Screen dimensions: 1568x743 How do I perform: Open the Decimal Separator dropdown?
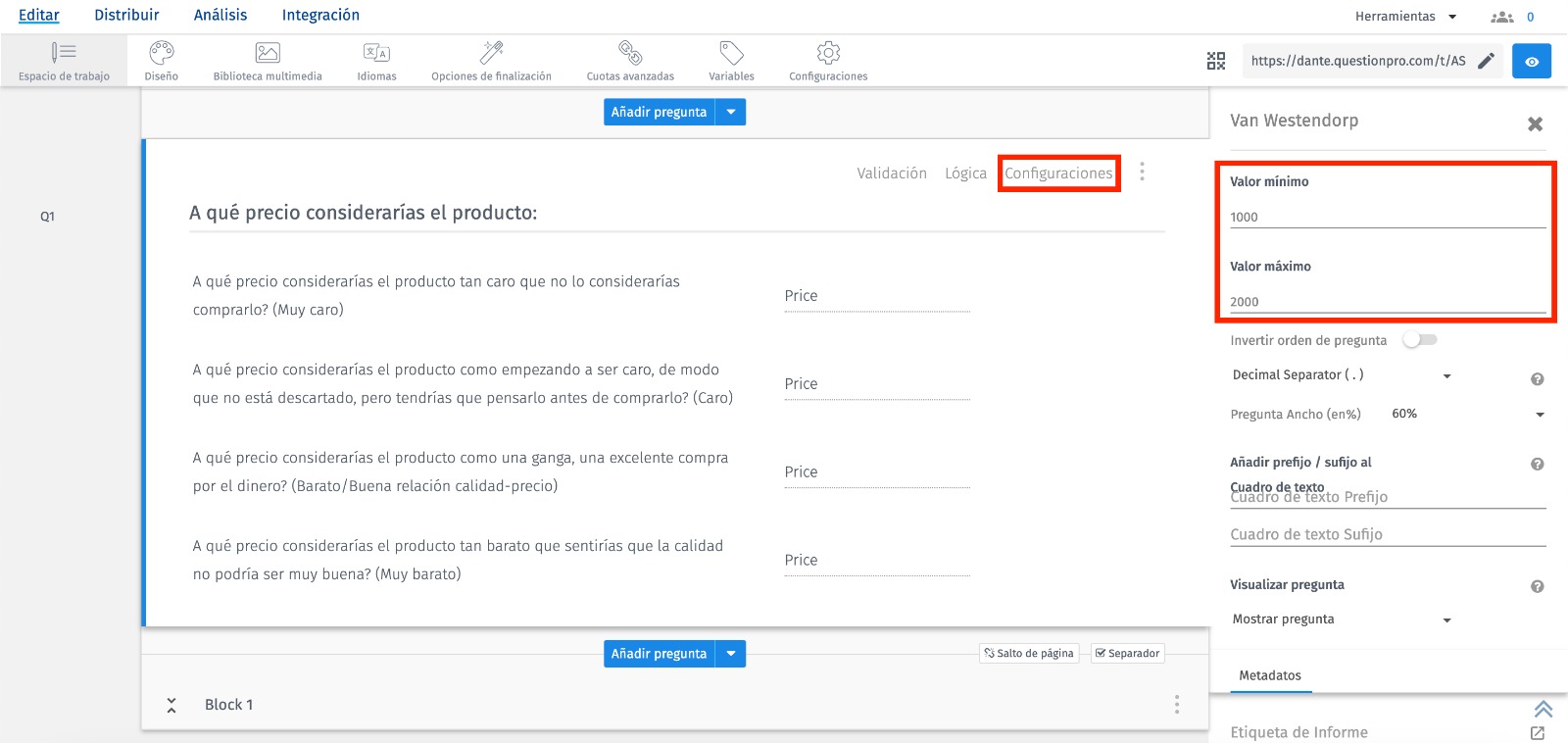[x=1343, y=375]
